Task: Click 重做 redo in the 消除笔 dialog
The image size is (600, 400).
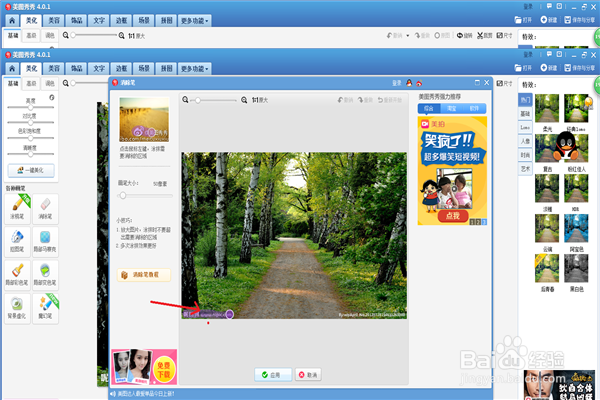Action: coord(365,100)
